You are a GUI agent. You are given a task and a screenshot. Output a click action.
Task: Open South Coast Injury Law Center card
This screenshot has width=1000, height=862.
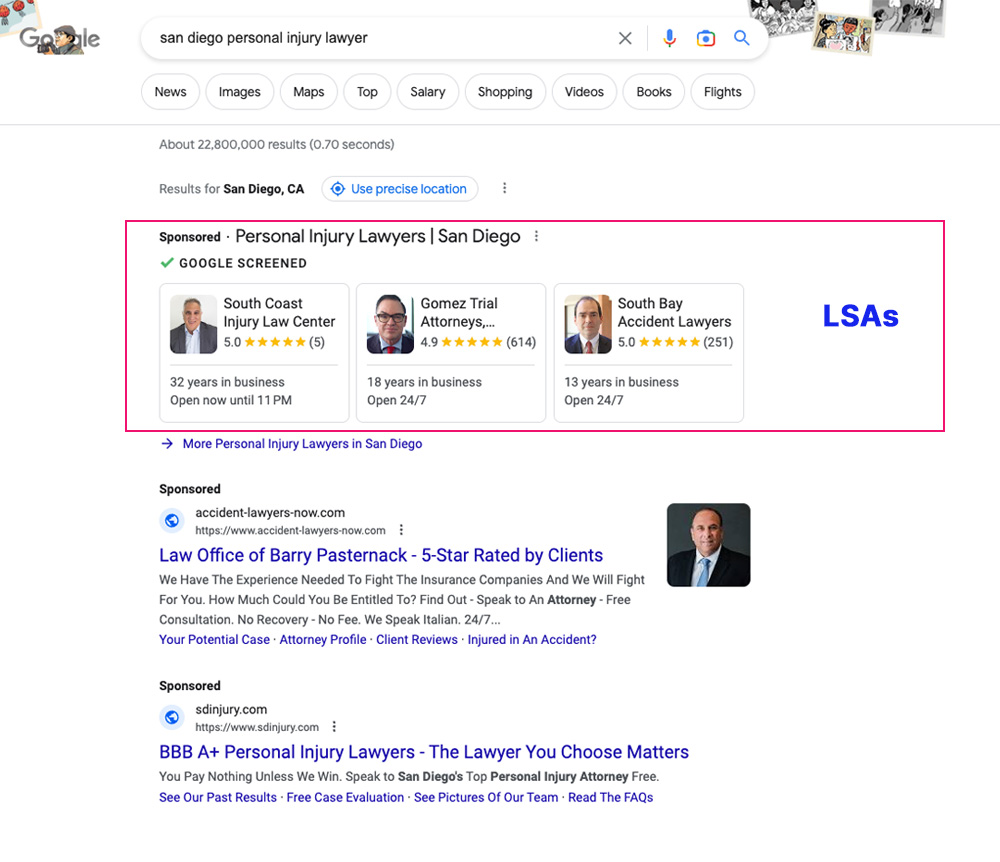tap(254, 353)
